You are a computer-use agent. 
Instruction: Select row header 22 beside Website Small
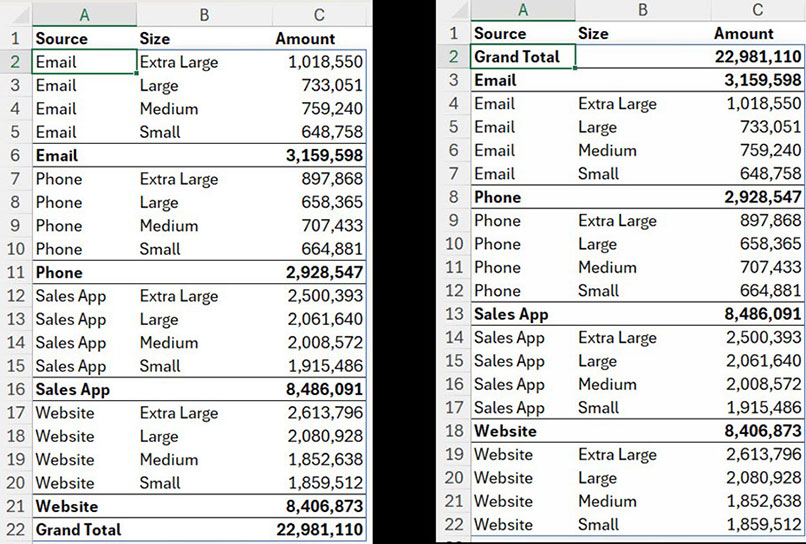pyautogui.click(x=455, y=525)
